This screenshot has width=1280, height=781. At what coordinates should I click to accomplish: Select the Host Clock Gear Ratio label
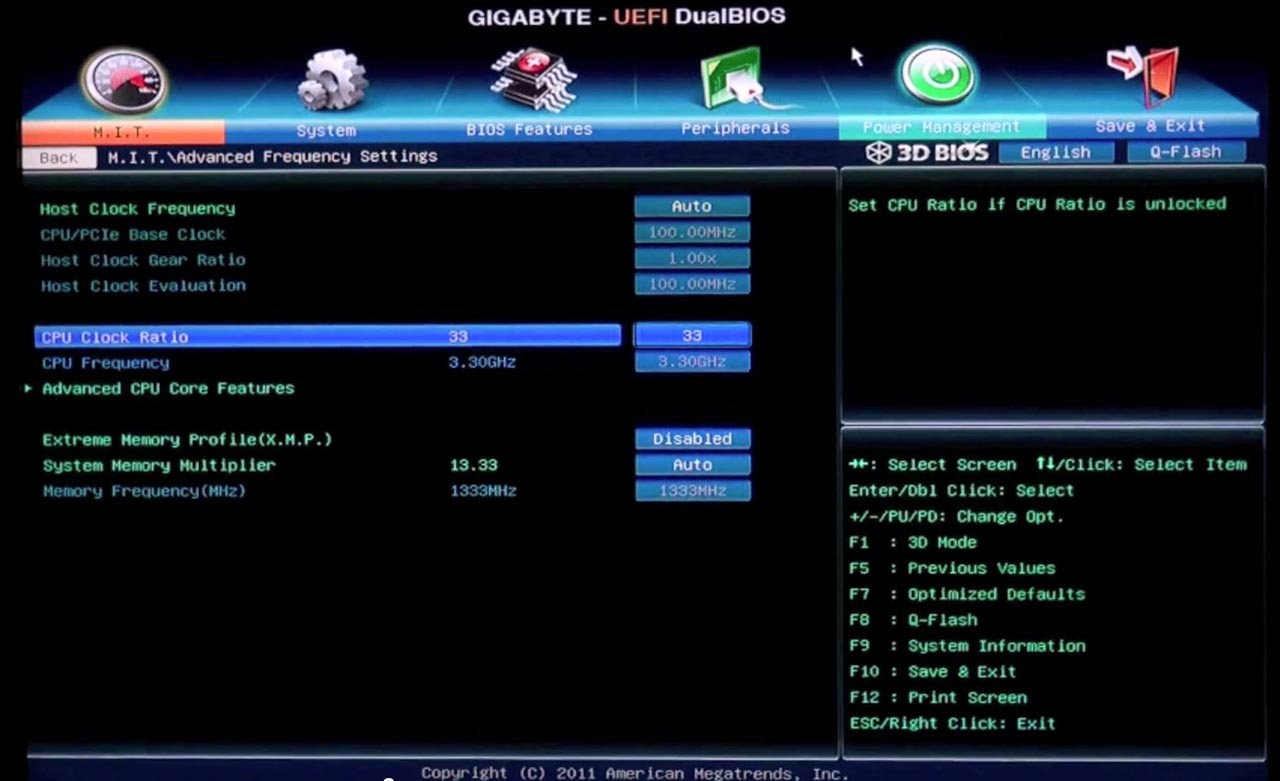[x=143, y=260]
